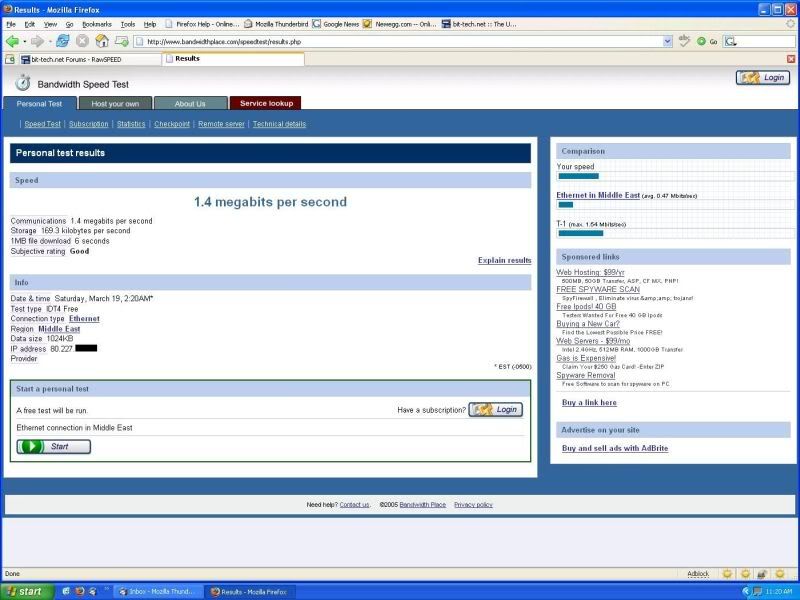Open the Help menu
This screenshot has width=800, height=600.
(150, 24)
